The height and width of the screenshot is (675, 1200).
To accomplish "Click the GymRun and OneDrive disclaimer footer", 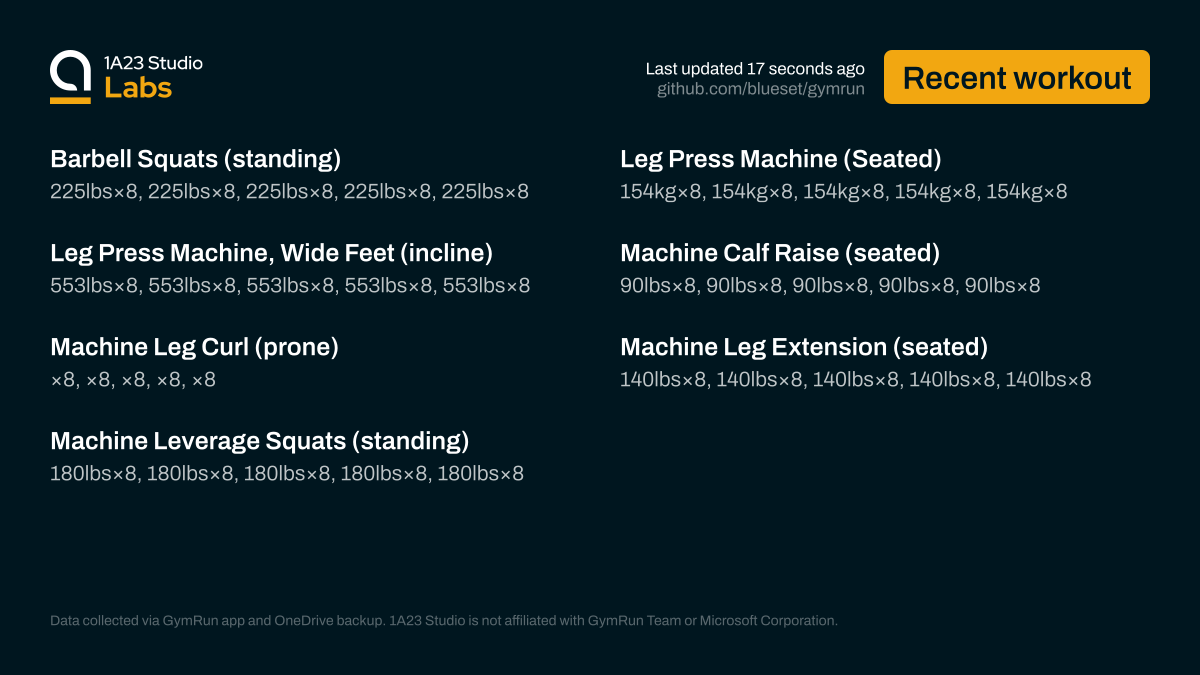I will [443, 621].
